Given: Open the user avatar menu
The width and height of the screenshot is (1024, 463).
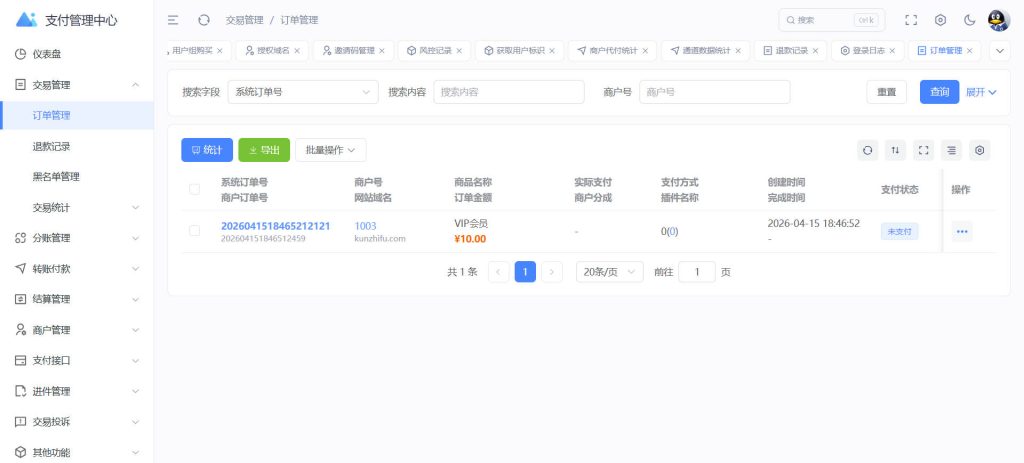Looking at the screenshot, I should pos(999,20).
